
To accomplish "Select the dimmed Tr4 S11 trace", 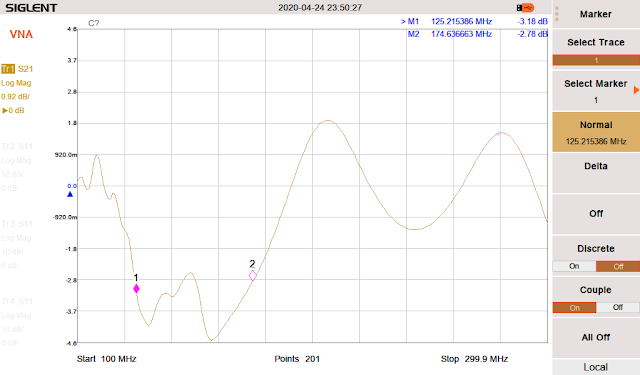I will 17,302.
